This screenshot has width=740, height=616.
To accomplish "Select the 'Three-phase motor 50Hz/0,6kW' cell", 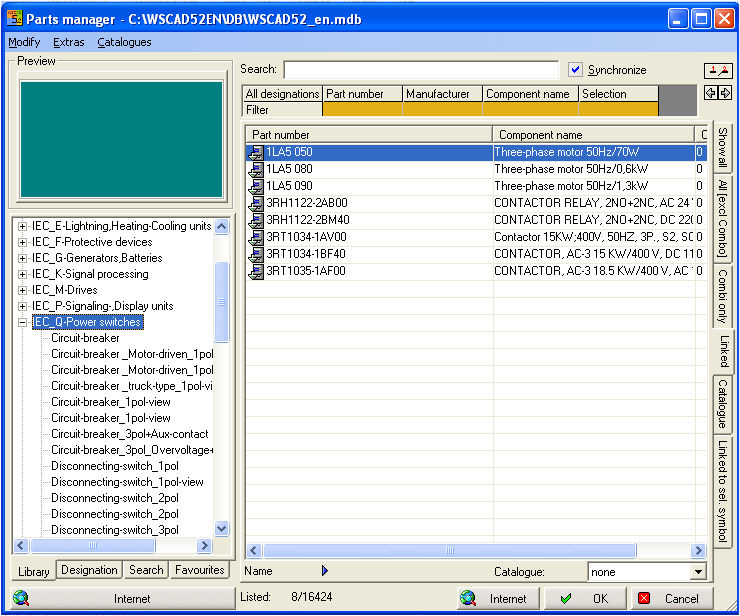I will (x=594, y=169).
